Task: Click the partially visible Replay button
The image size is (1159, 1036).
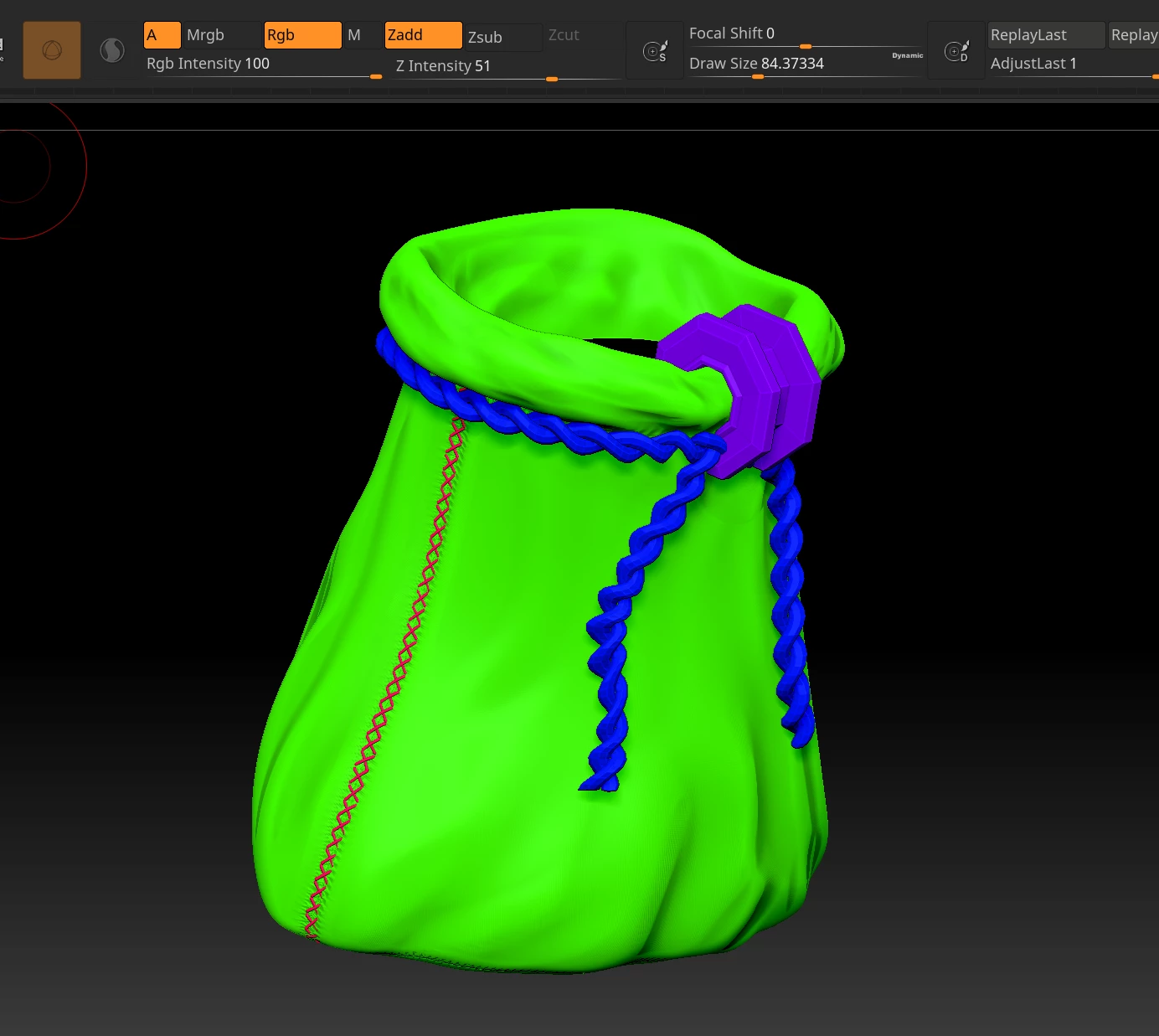Action: [x=1134, y=35]
